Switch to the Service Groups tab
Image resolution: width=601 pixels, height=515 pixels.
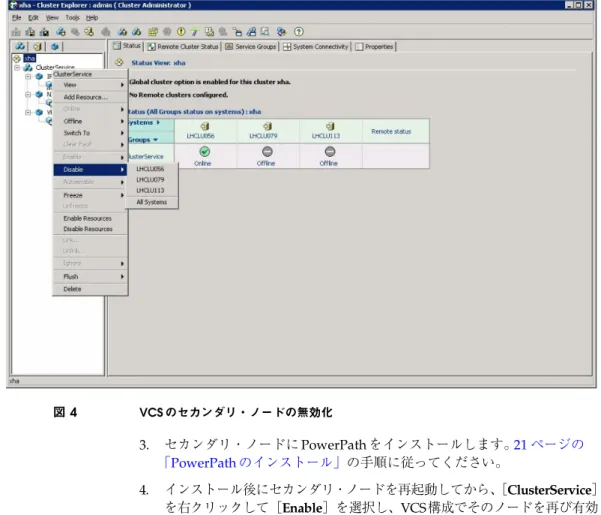[251, 46]
